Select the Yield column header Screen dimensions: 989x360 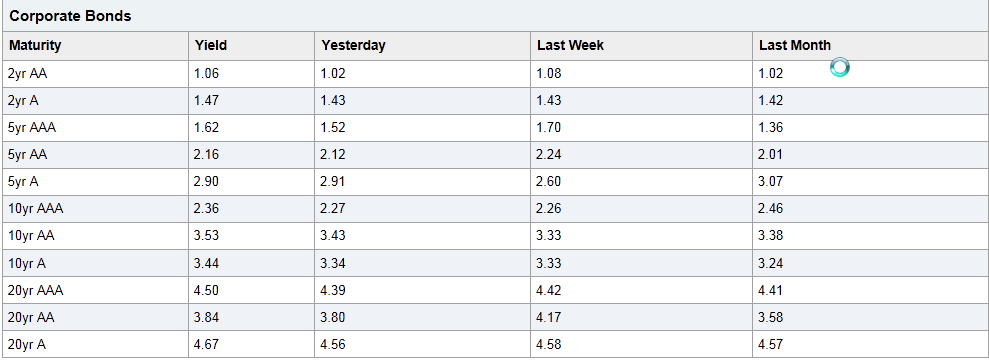click(x=211, y=45)
